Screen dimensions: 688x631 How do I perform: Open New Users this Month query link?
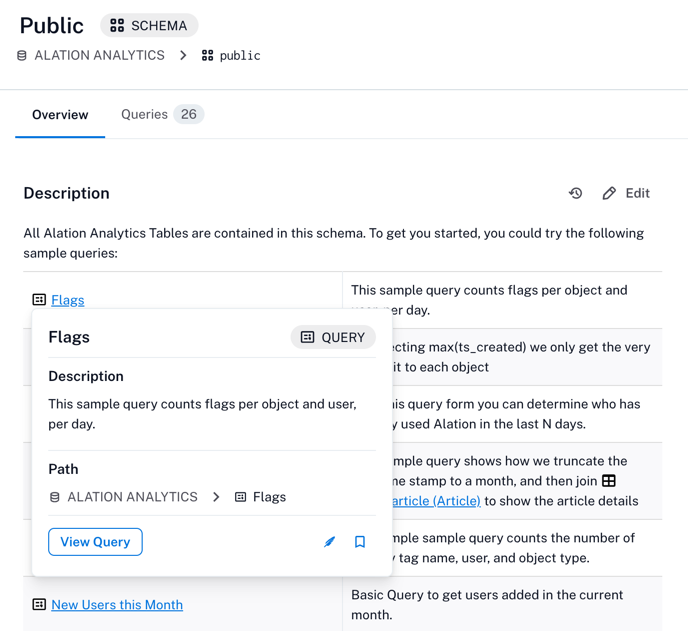(x=117, y=605)
